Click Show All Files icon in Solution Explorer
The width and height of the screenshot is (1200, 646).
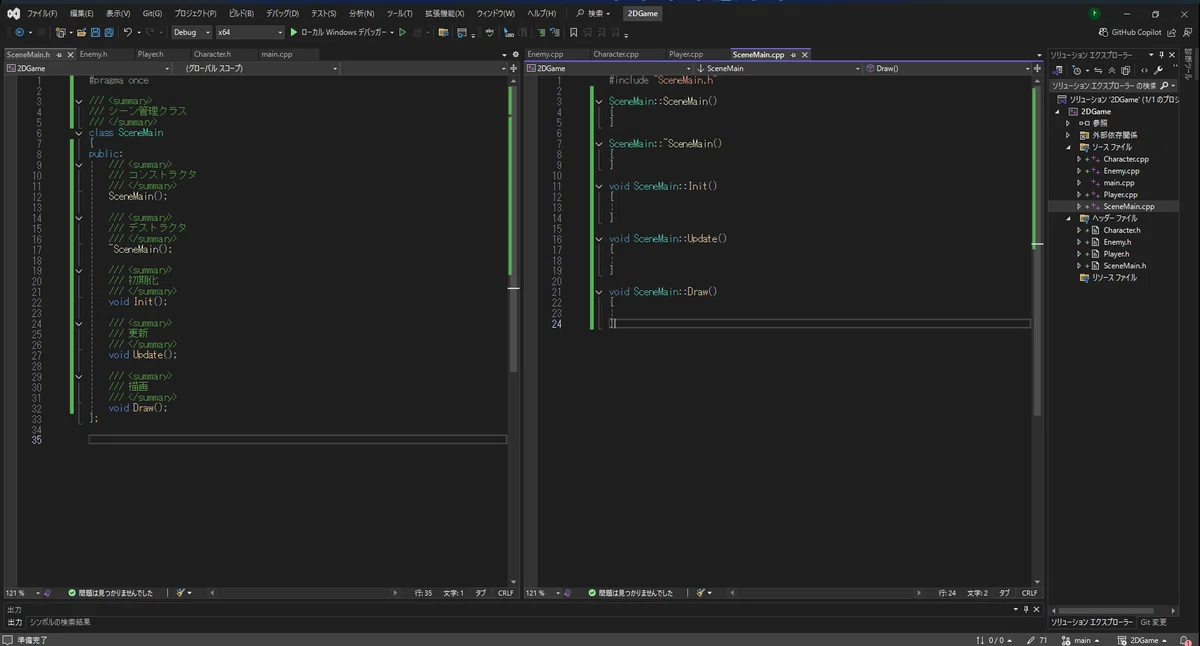tap(1126, 70)
